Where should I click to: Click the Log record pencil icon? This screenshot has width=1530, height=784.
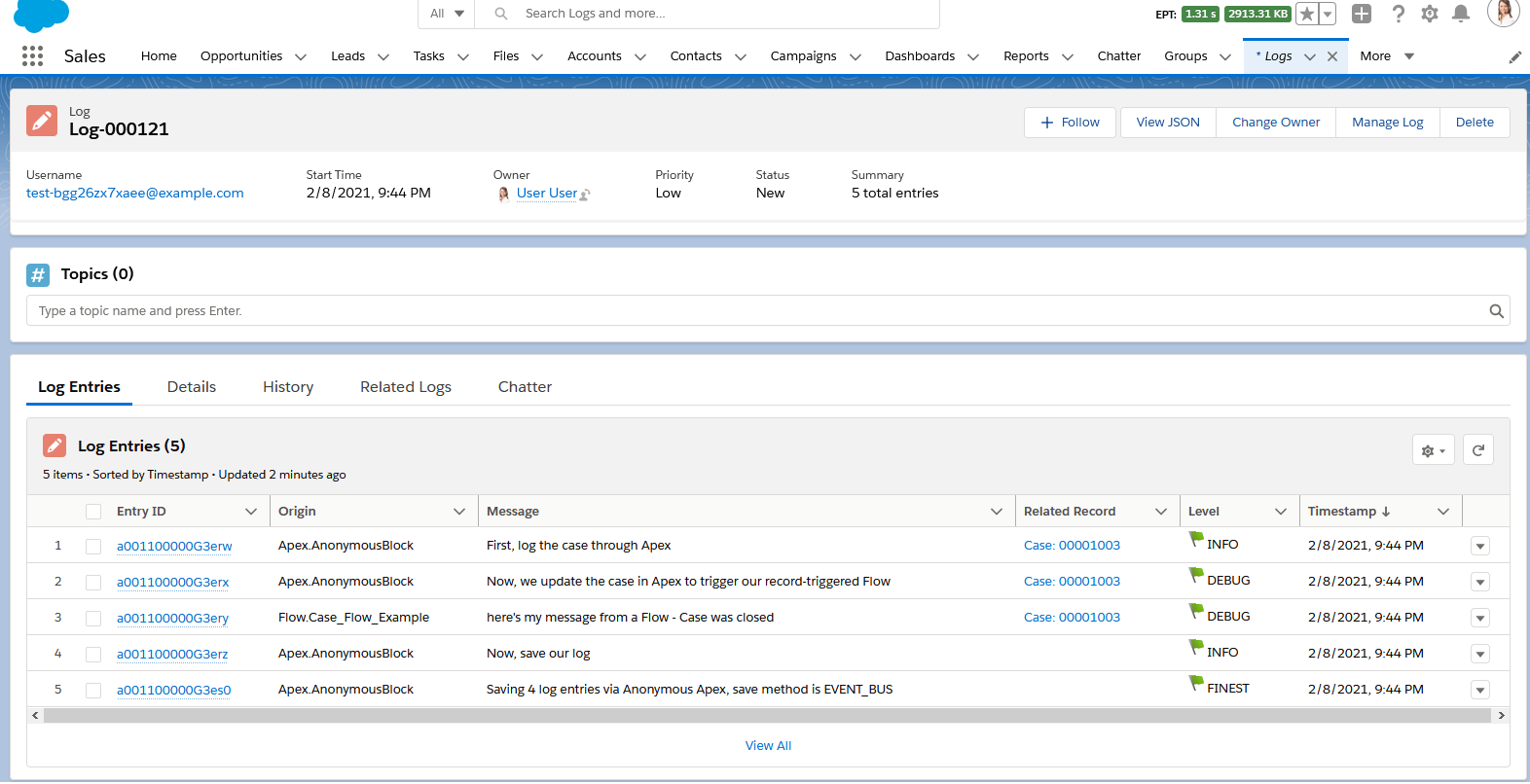(x=42, y=121)
